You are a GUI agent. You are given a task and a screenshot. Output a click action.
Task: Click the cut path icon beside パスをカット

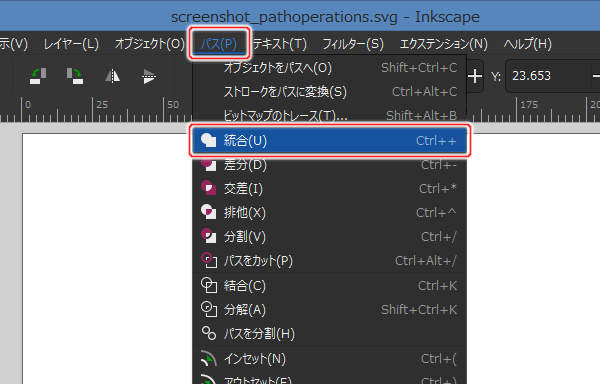pyautogui.click(x=209, y=260)
